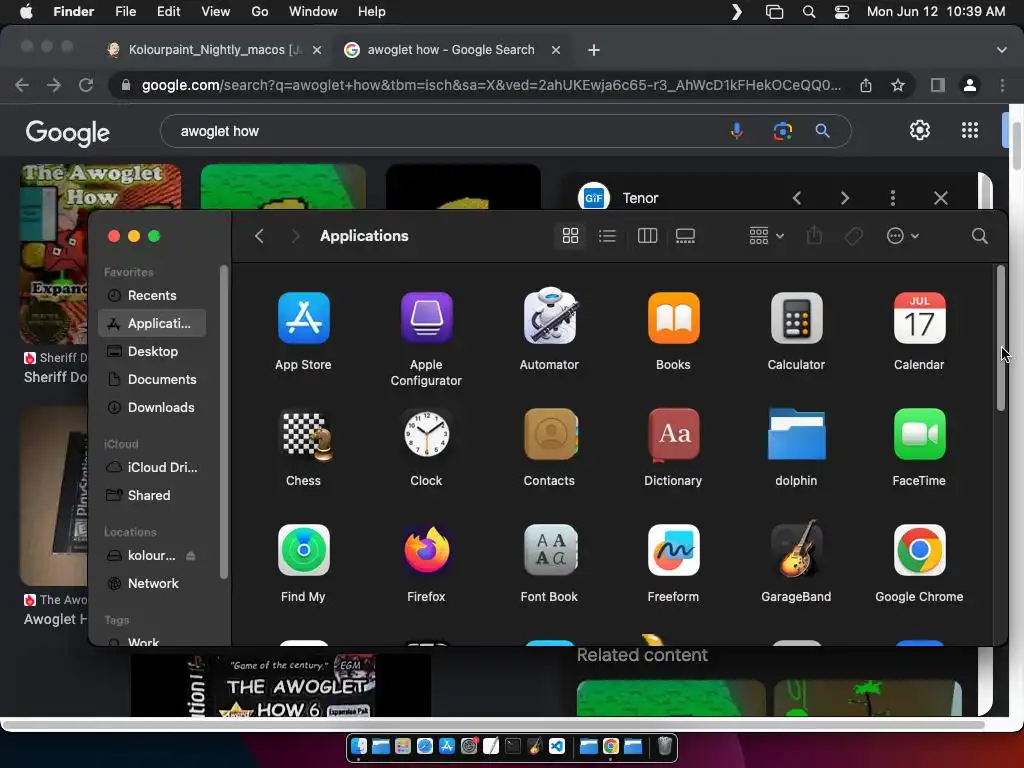
Task: Search by image with Google Lens
Action: [x=782, y=131]
